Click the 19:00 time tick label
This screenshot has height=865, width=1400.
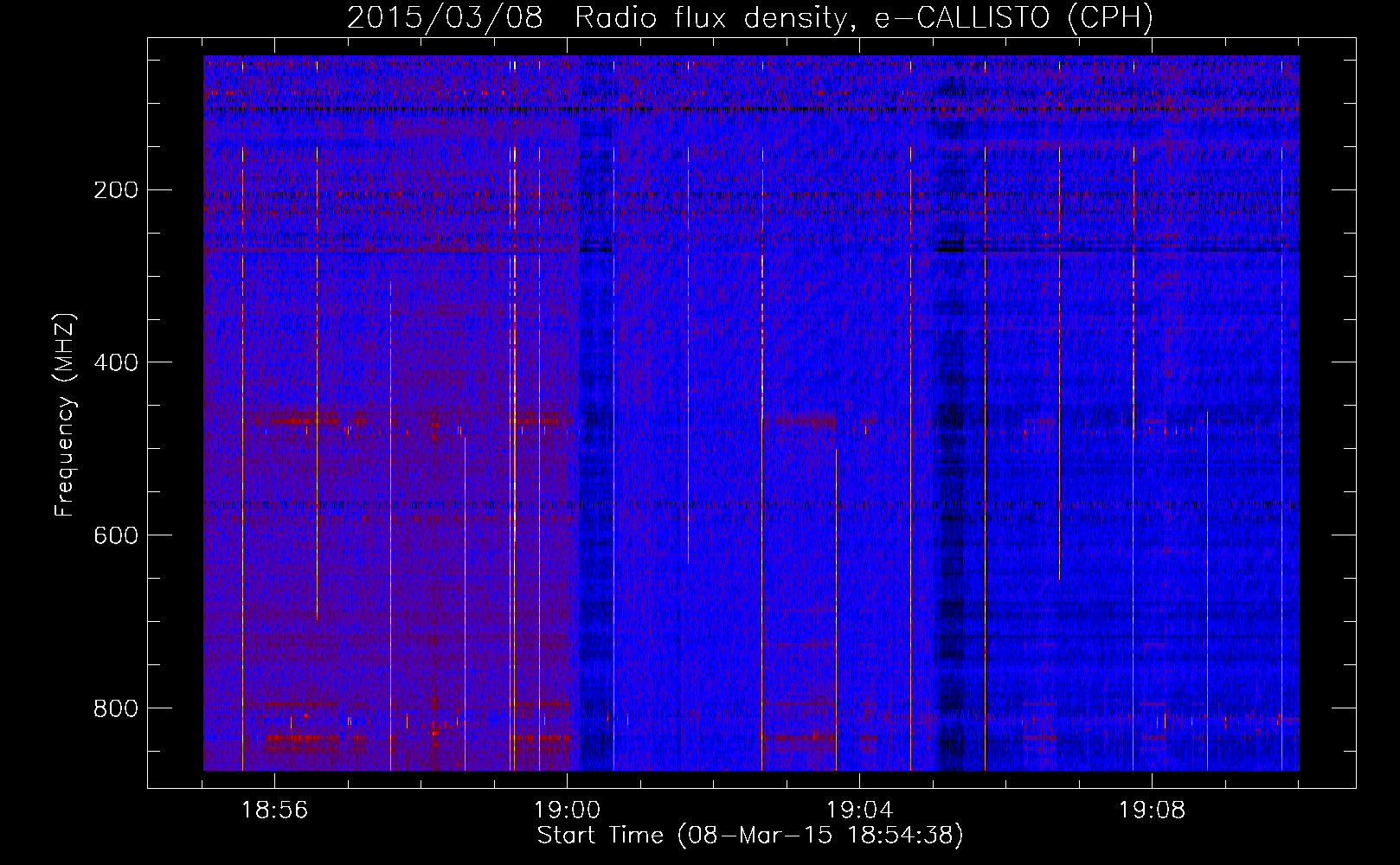pyautogui.click(x=567, y=811)
